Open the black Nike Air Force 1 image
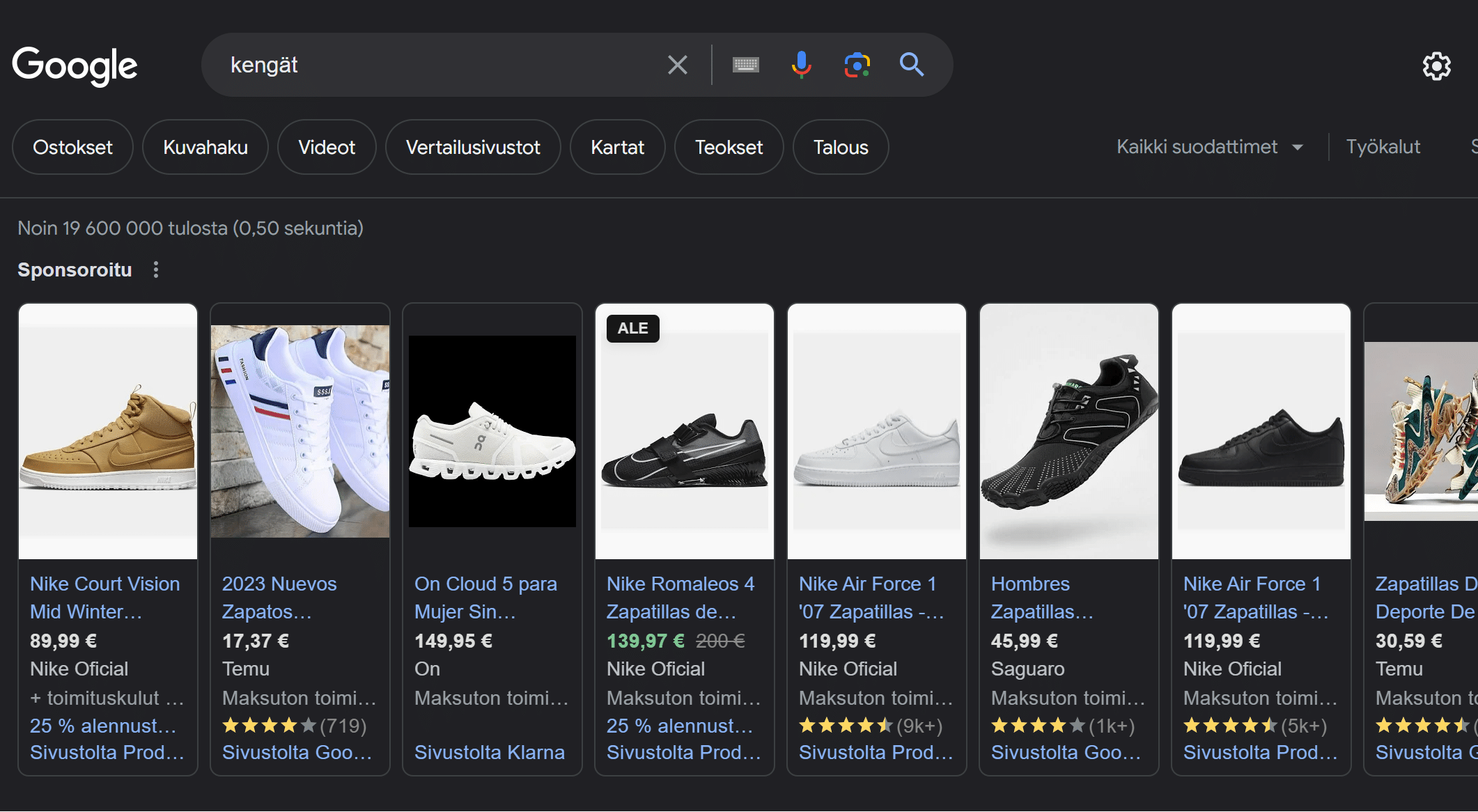The height and width of the screenshot is (812, 1478). coord(1261,431)
